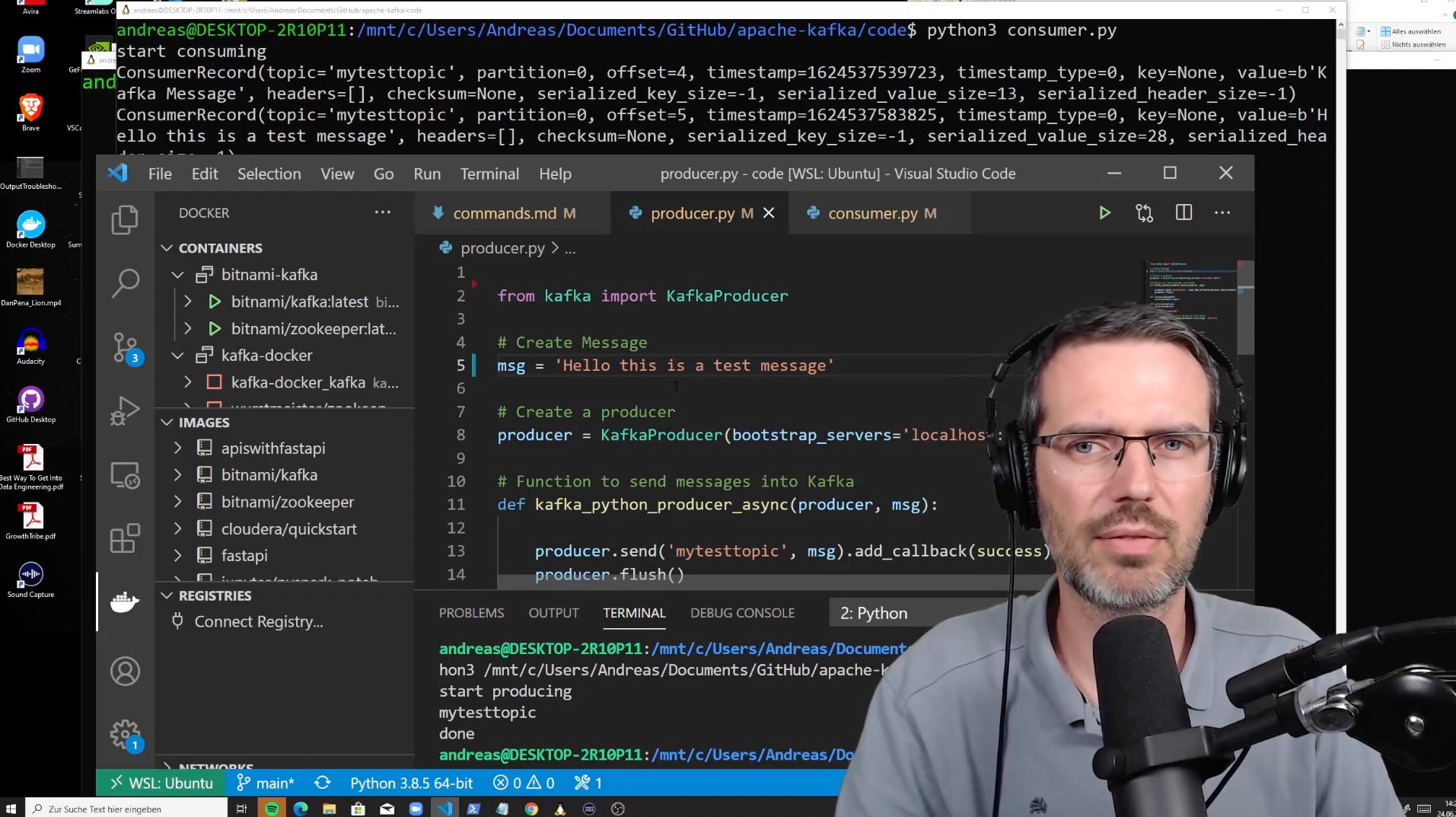1456x817 pixels.
Task: Open the Selection menu
Action: click(269, 174)
